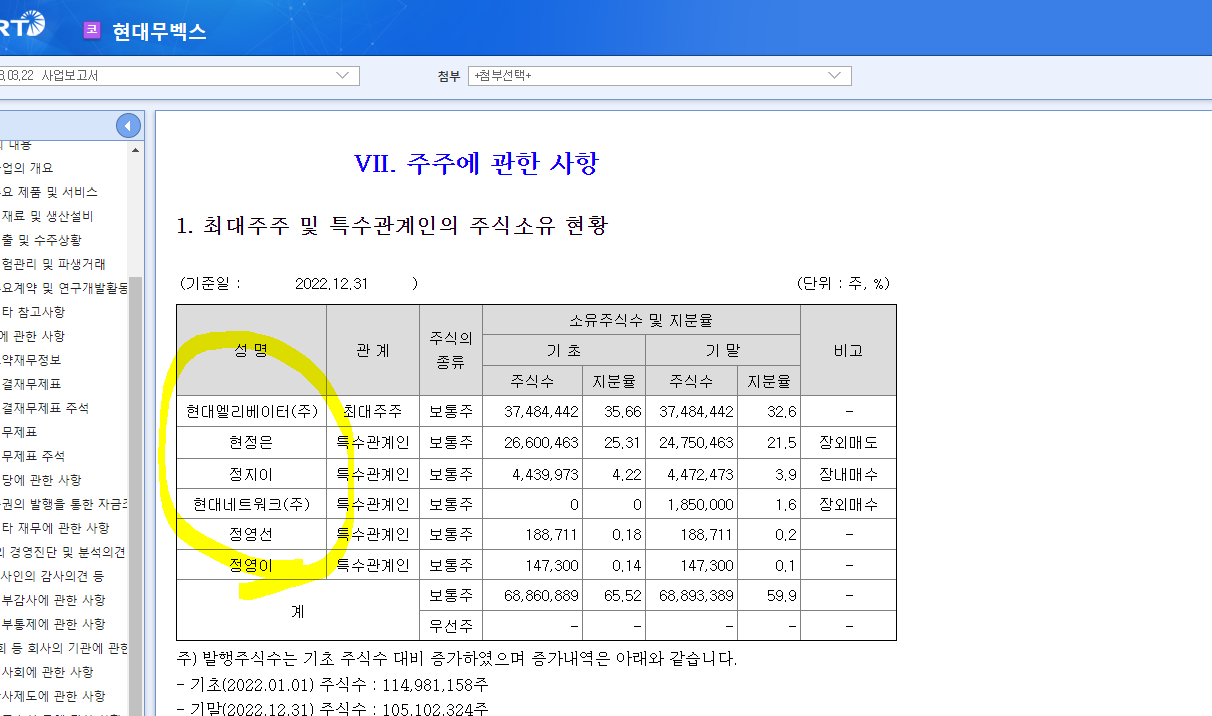Click the 기초(2022.01.01) 주식수 note line
This screenshot has width=1212, height=716.
332,685
